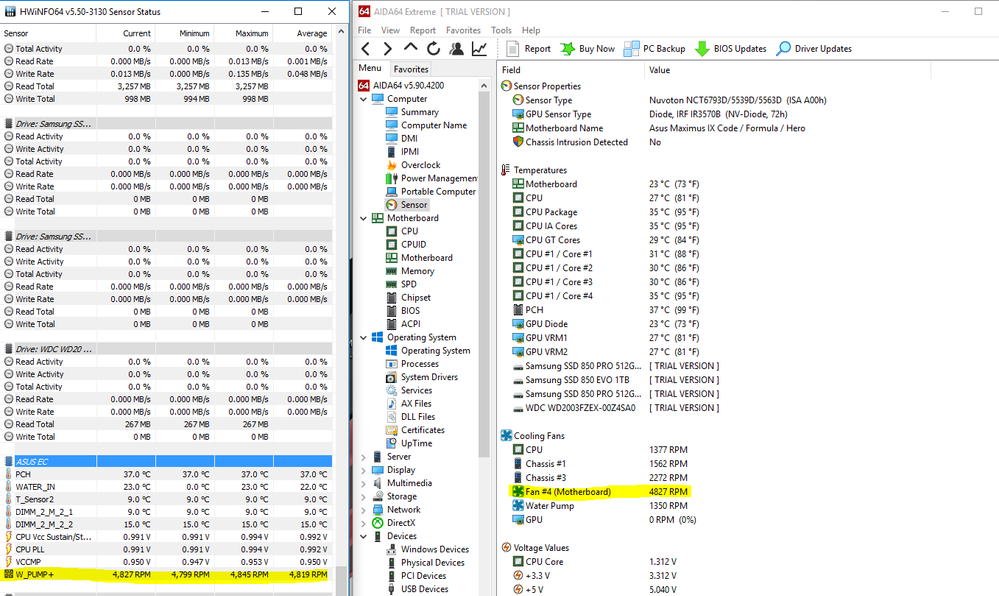999x596 pixels.
Task: Switch to the Favorites tab
Action: point(411,69)
